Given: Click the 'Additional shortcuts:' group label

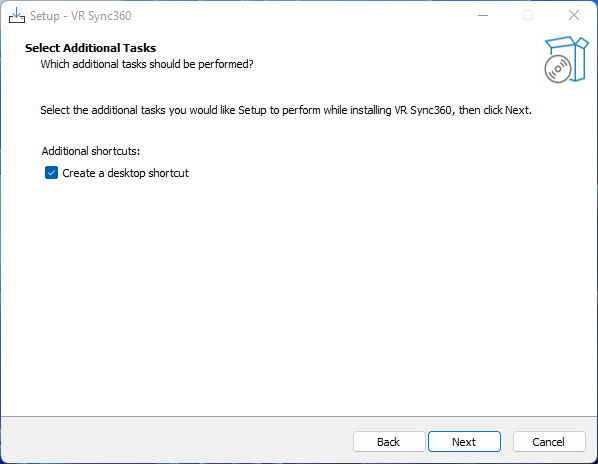Looking at the screenshot, I should tap(91, 151).
